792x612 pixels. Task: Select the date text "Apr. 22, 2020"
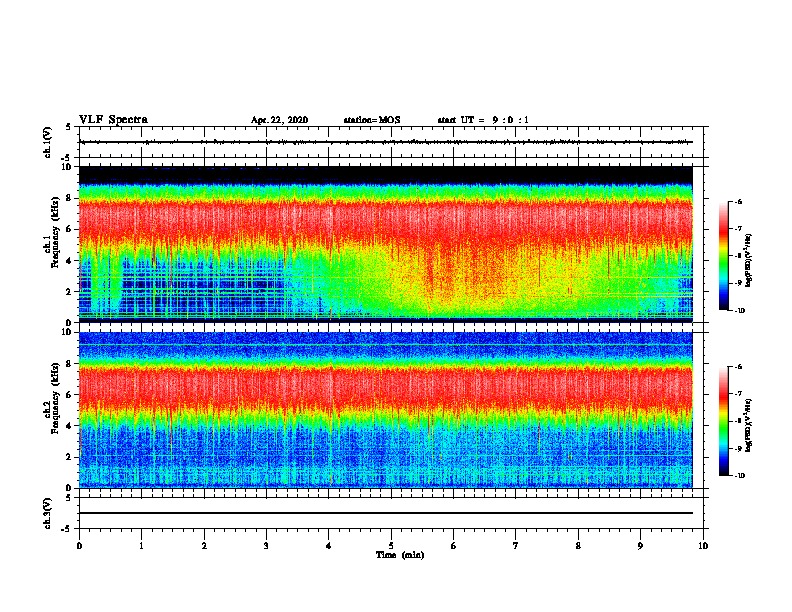coord(279,120)
